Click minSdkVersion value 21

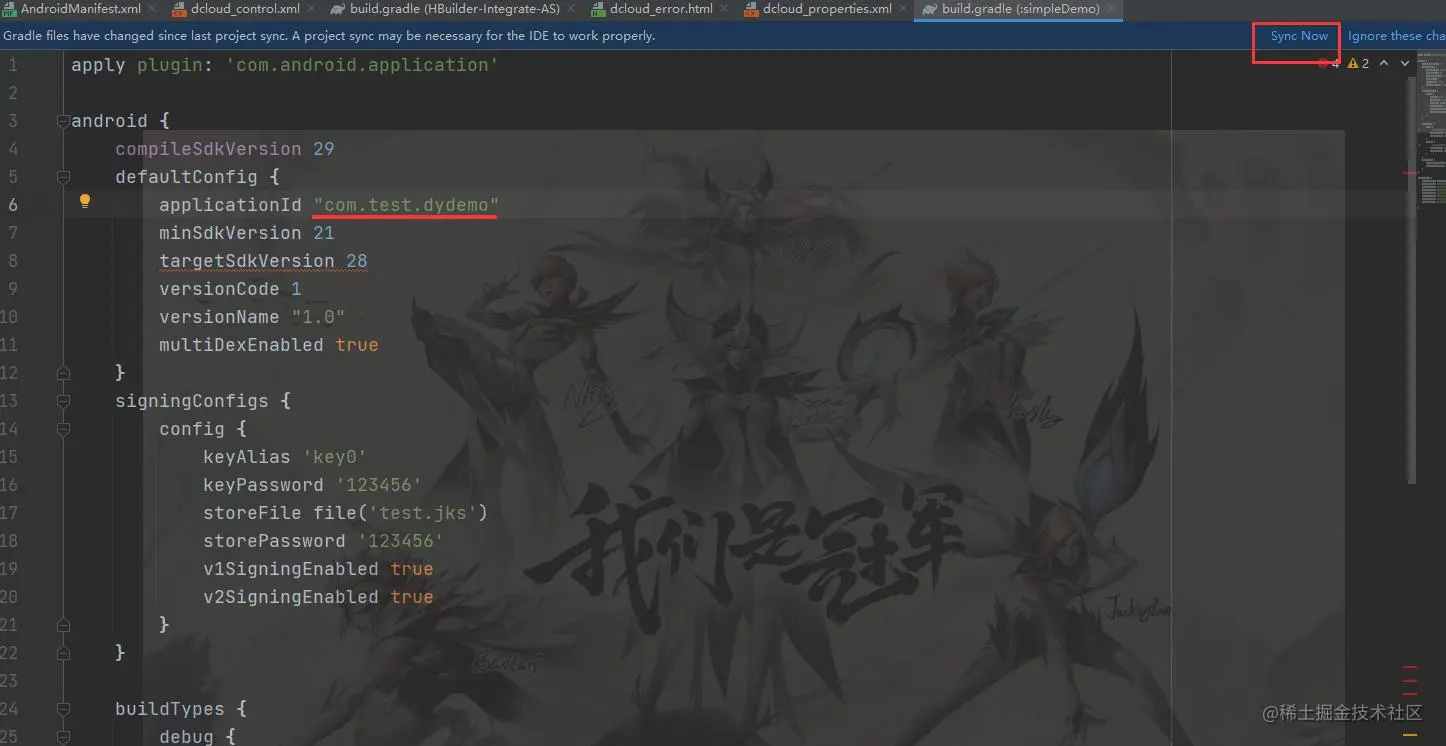[323, 233]
